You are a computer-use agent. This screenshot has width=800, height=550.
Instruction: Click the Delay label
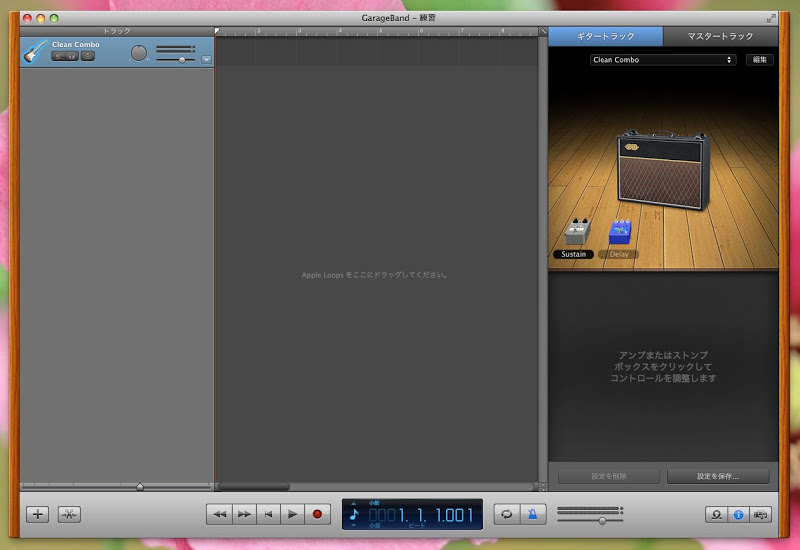tap(619, 254)
